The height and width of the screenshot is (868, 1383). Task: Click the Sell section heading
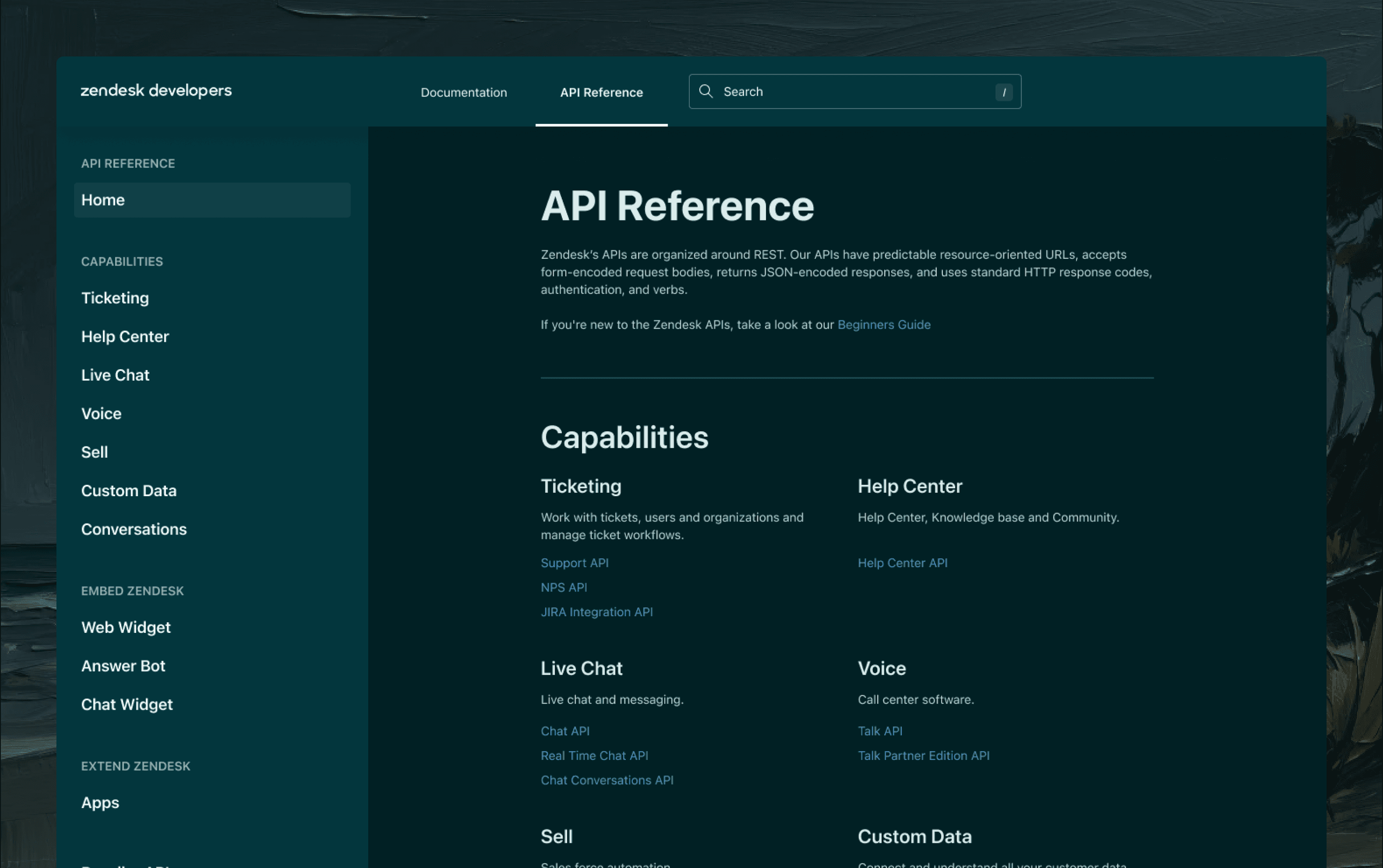click(x=557, y=836)
